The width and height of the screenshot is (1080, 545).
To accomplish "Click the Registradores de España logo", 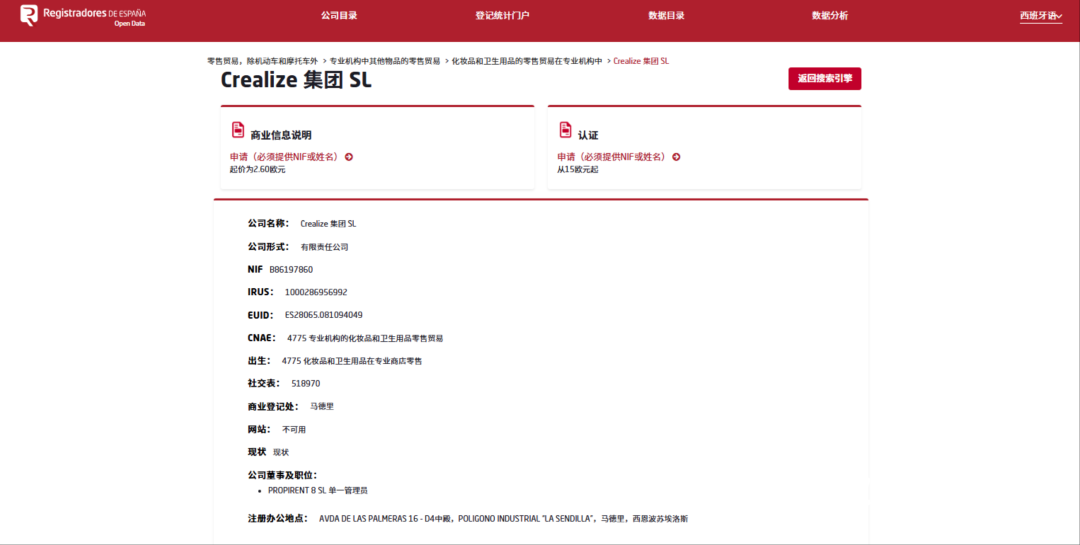I will click(82, 15).
